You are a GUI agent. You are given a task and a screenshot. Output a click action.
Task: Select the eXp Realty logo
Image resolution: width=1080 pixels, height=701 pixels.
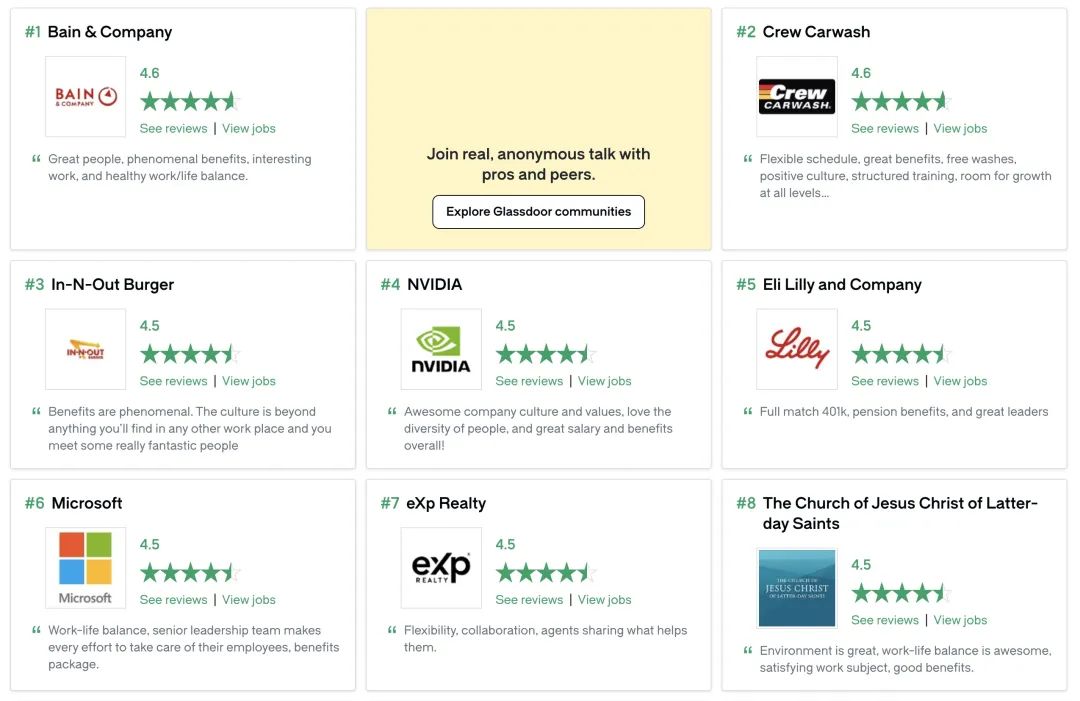coord(441,567)
